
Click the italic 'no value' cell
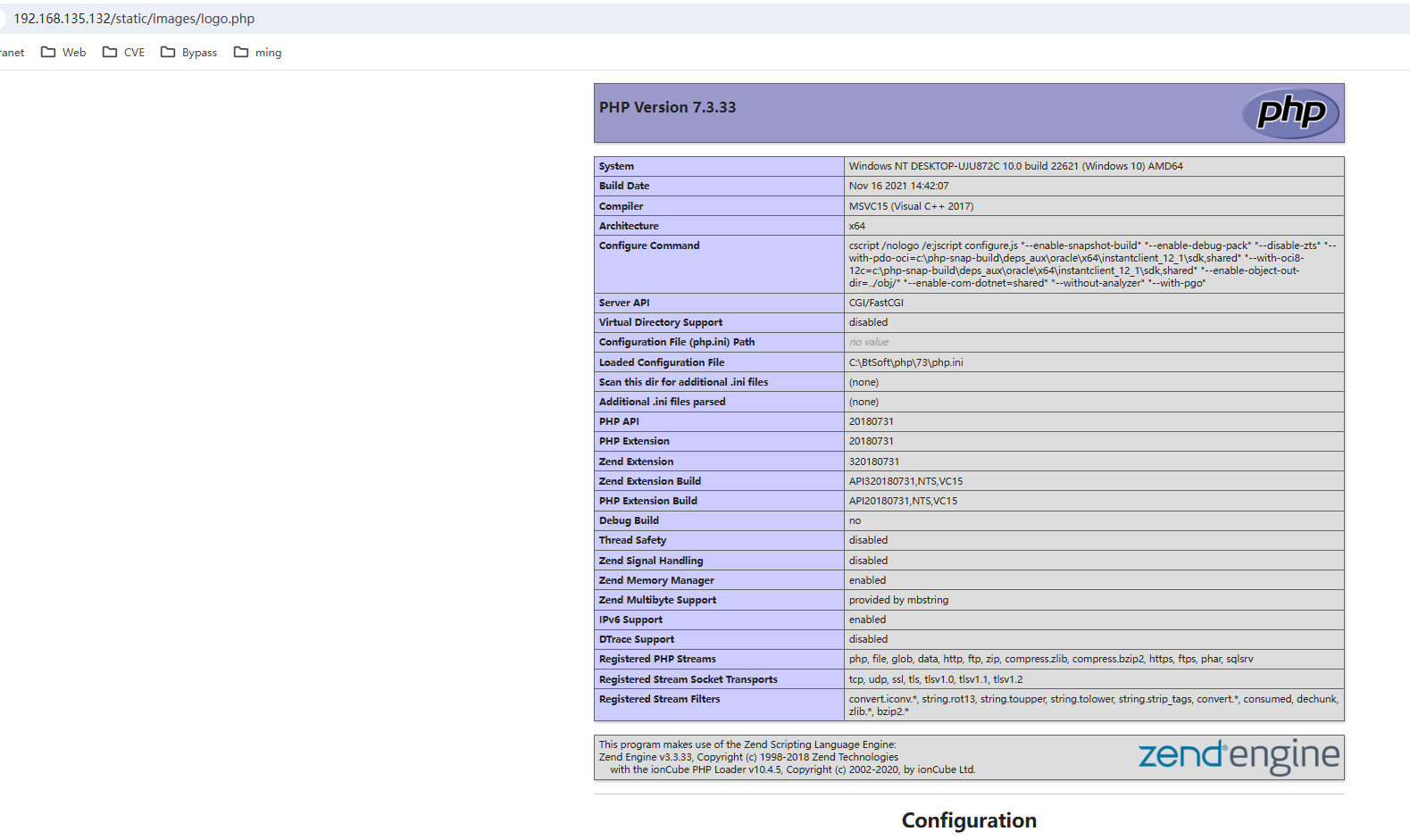[x=869, y=342]
